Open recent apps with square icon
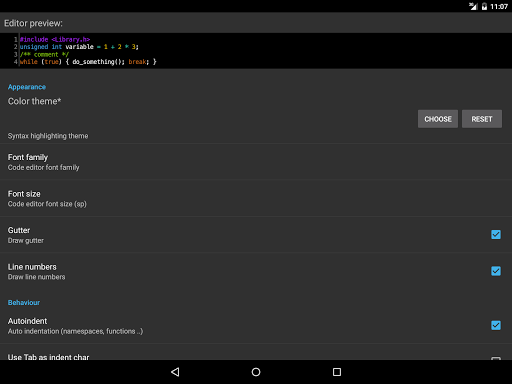Screen dimensions: 512x384 pyautogui.click(x=337, y=372)
